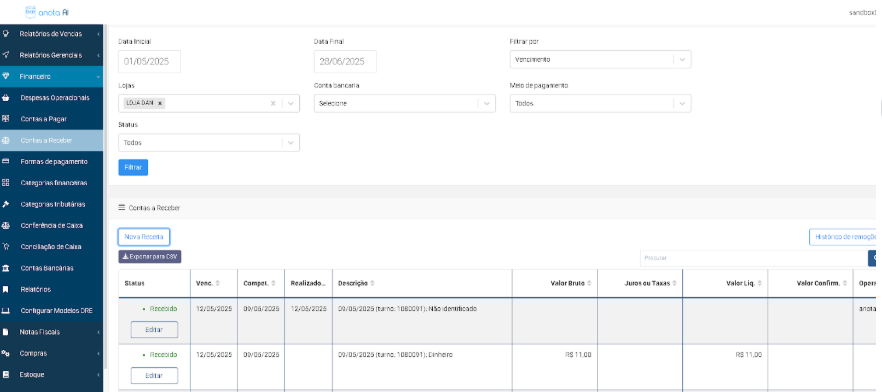Click Exportar para CSV button
Image resolution: width=882 pixels, height=392 pixels.
[x=150, y=257]
